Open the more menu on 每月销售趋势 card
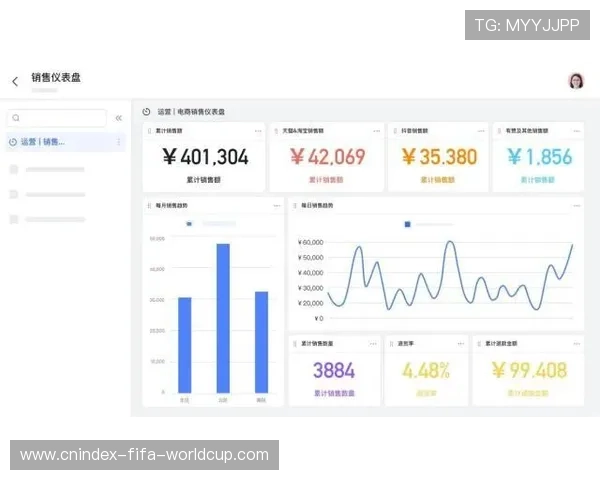 277,206
